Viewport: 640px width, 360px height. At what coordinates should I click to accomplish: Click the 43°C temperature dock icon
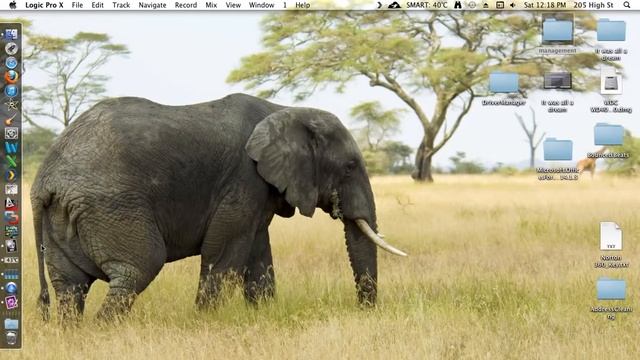11,260
